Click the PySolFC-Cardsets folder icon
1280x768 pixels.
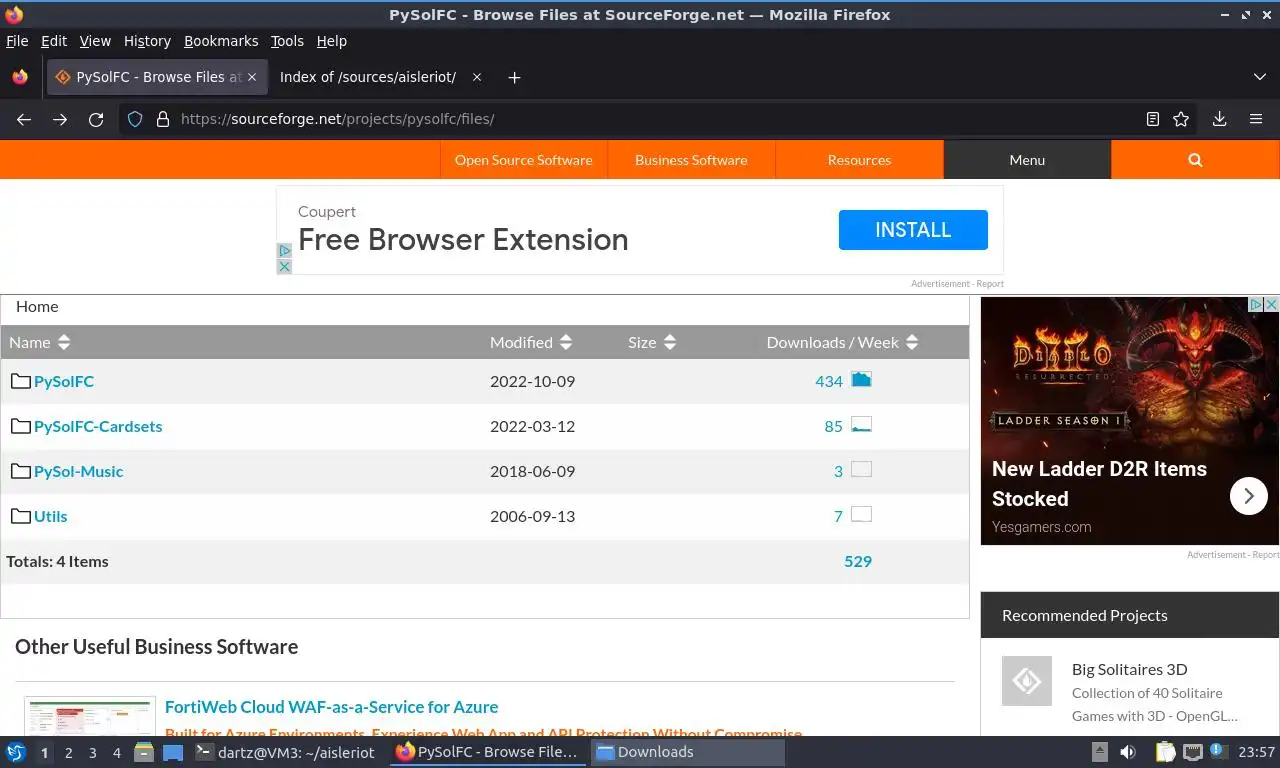pyautogui.click(x=21, y=426)
